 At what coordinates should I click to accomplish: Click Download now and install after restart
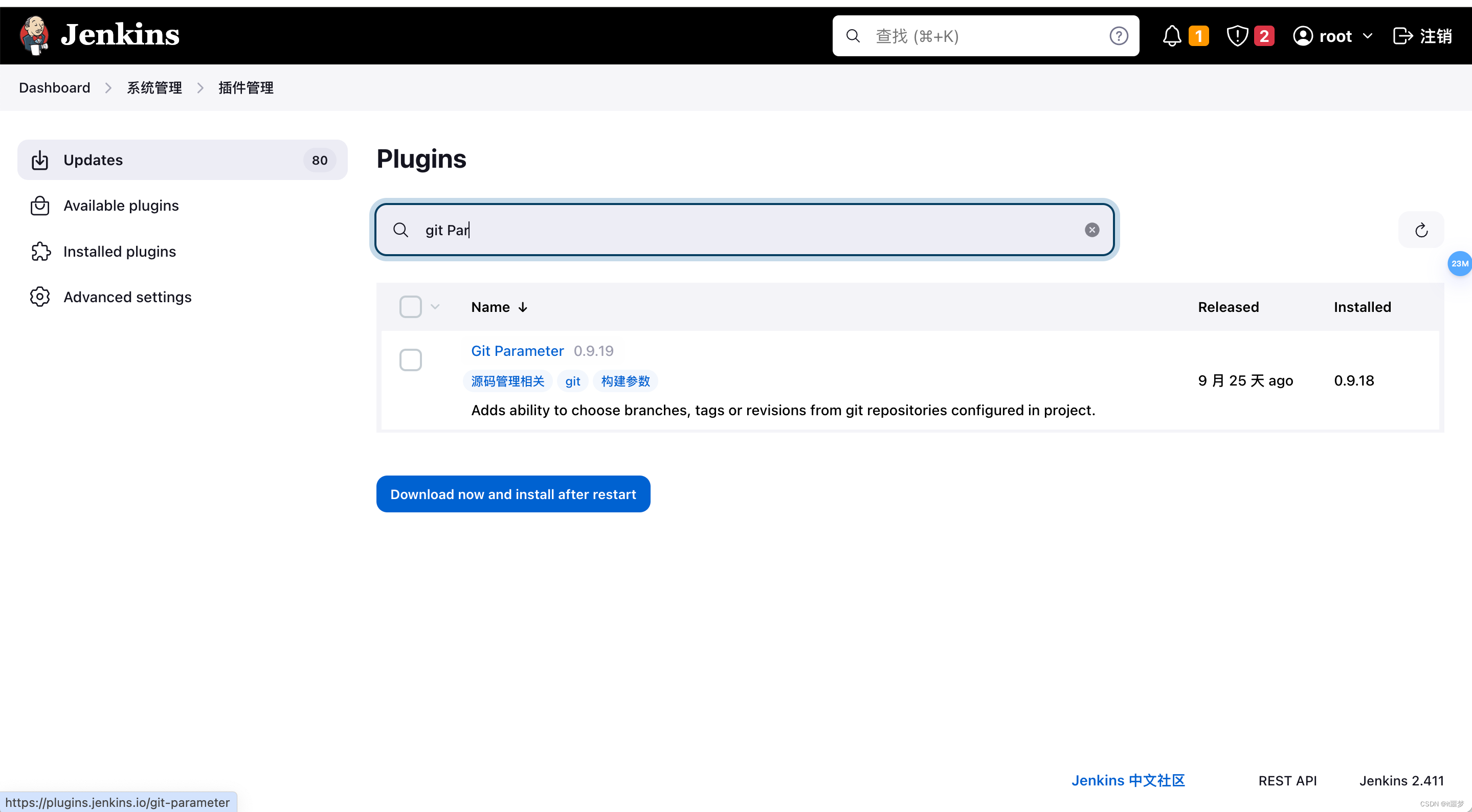pyautogui.click(x=513, y=494)
